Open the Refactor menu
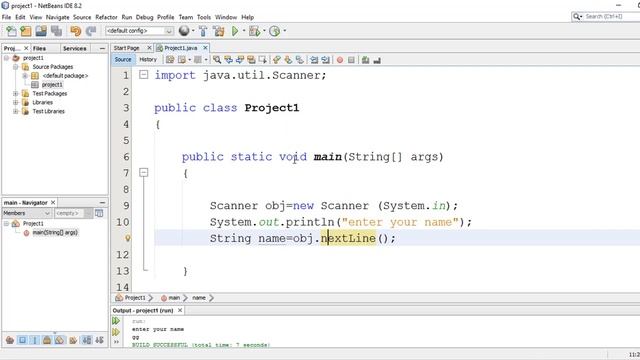Screen dimensions: 640x360 106,17
